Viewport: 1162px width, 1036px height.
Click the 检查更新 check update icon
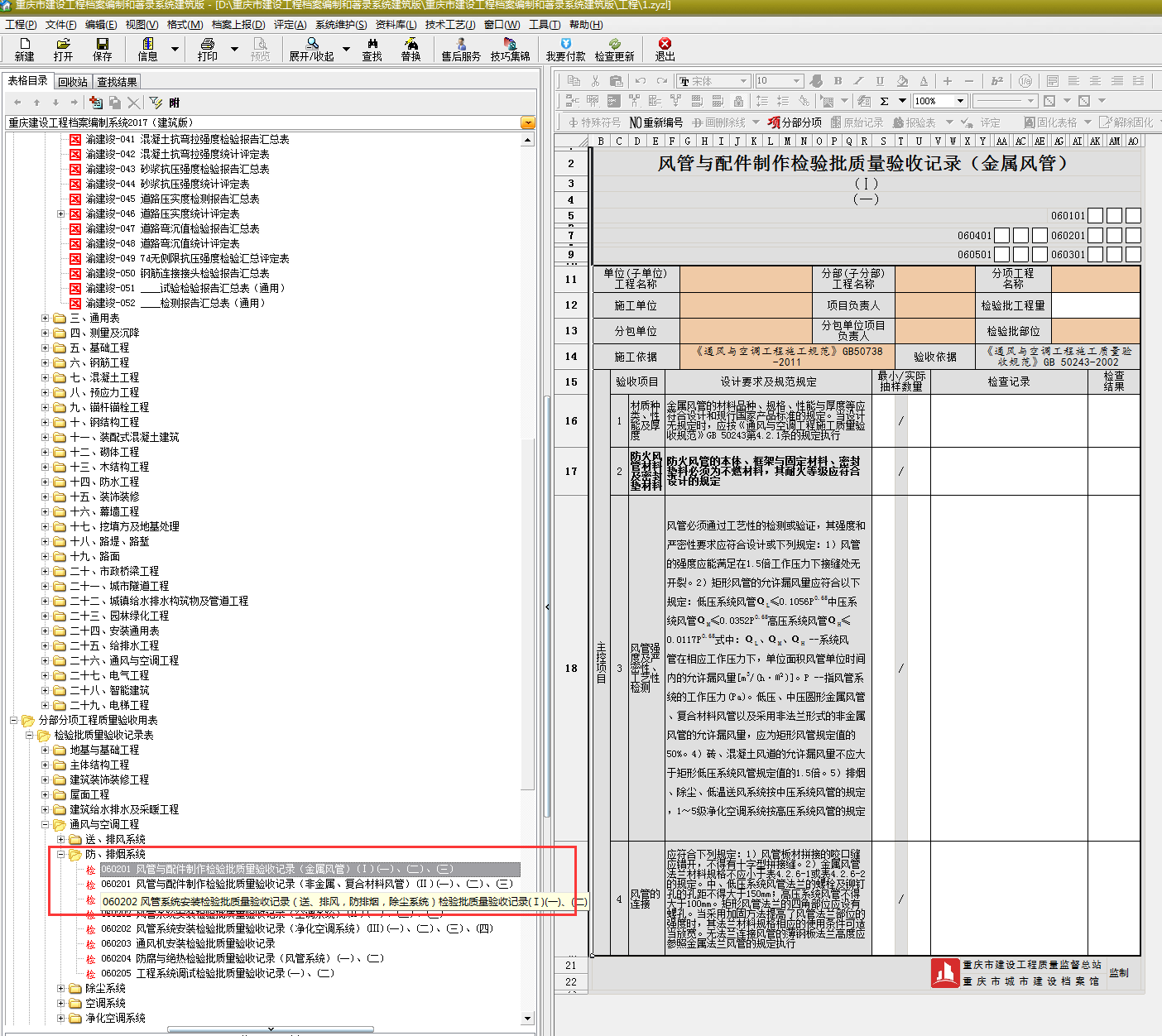[614, 49]
